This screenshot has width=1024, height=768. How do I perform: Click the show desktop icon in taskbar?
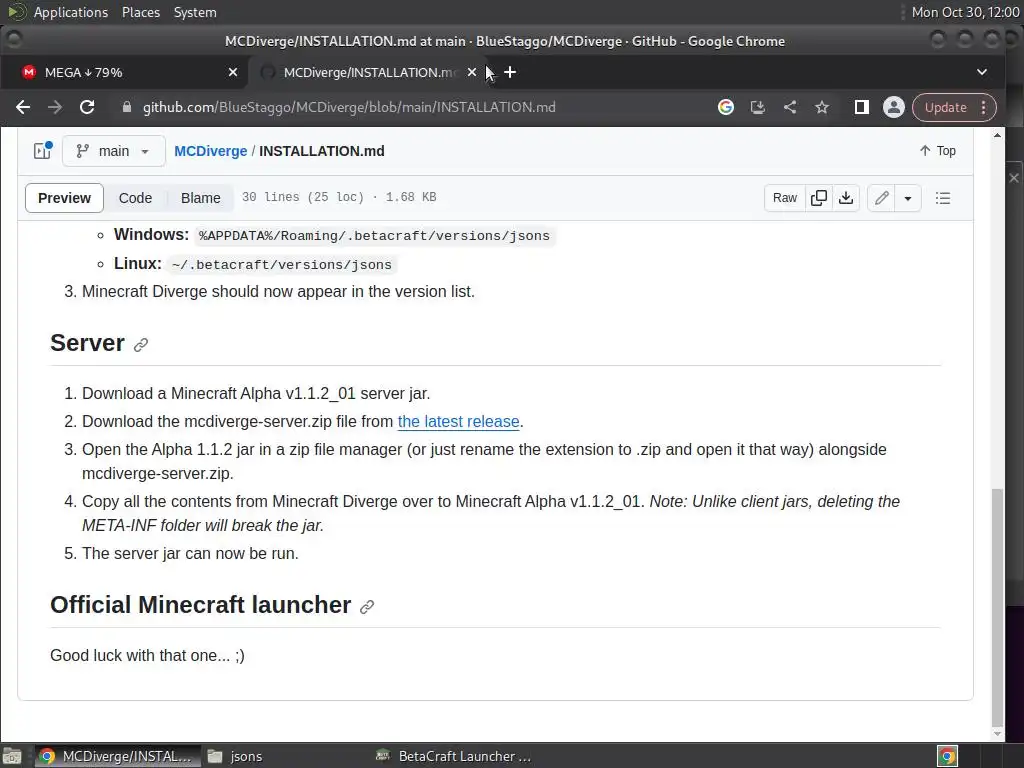pos(12,756)
